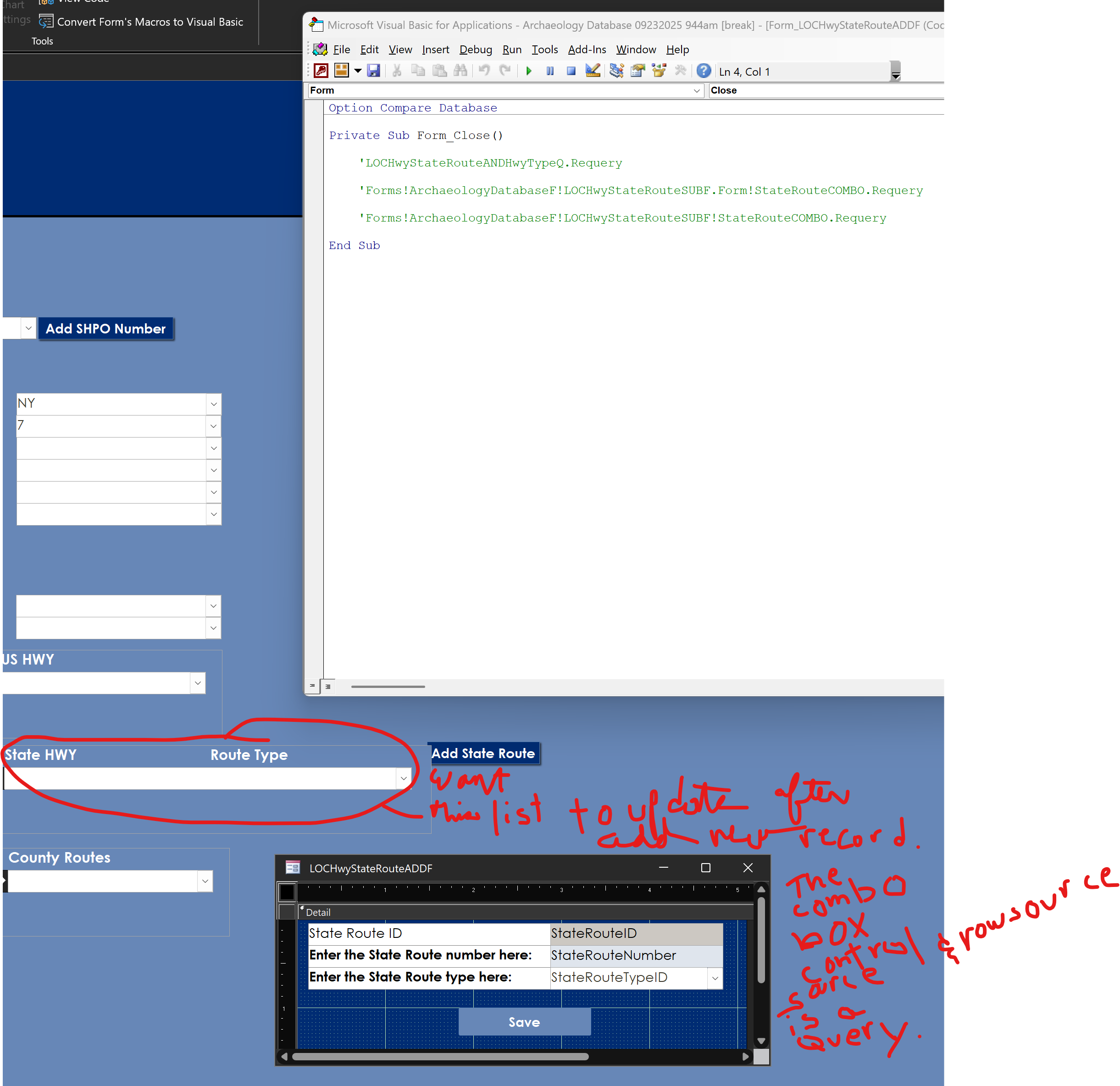Image resolution: width=1120 pixels, height=1086 pixels.
Task: Toggle Design Mode icon in VBA toolbar
Action: pos(593,70)
